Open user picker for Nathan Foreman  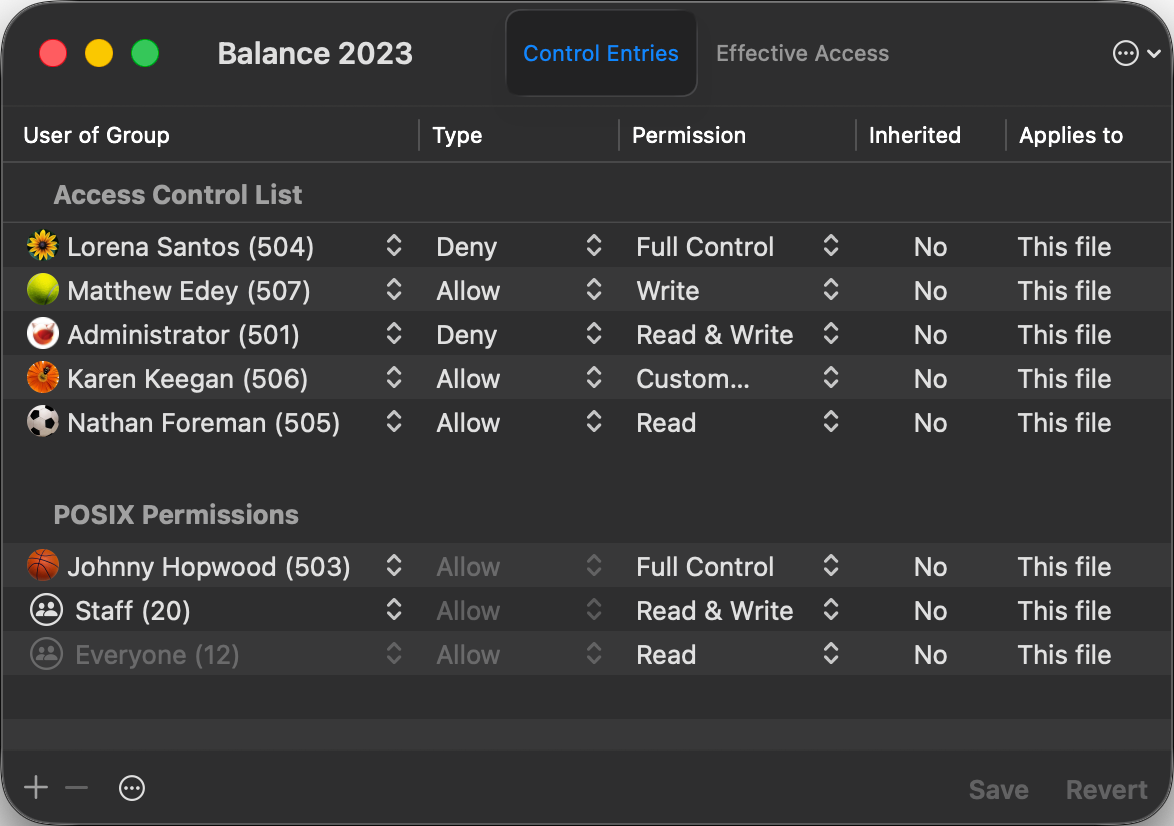point(394,422)
